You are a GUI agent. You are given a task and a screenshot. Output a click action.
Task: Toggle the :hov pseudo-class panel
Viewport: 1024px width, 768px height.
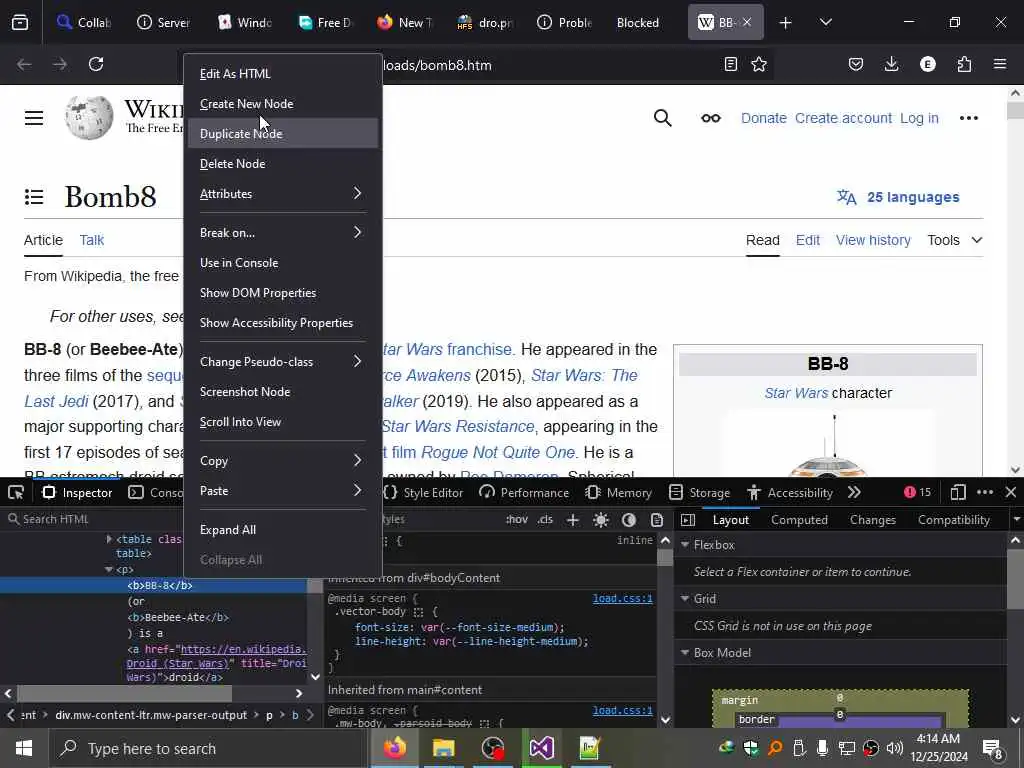(x=517, y=520)
